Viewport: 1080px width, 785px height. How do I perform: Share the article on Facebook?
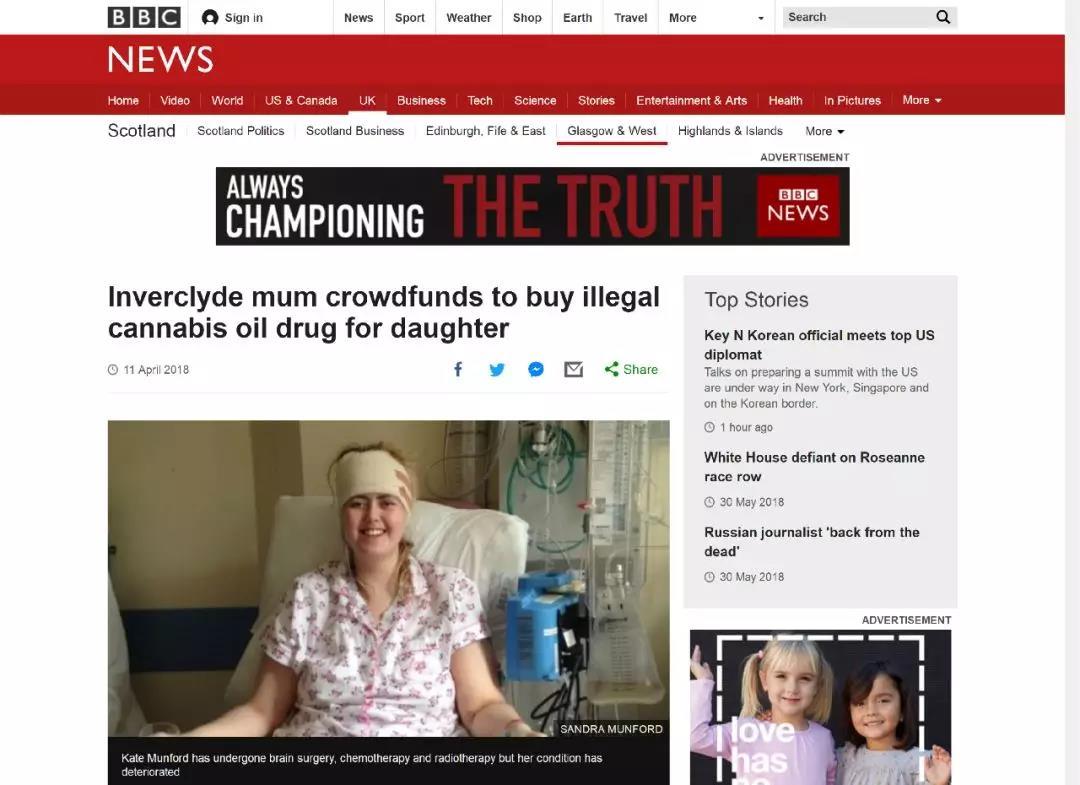(x=458, y=370)
